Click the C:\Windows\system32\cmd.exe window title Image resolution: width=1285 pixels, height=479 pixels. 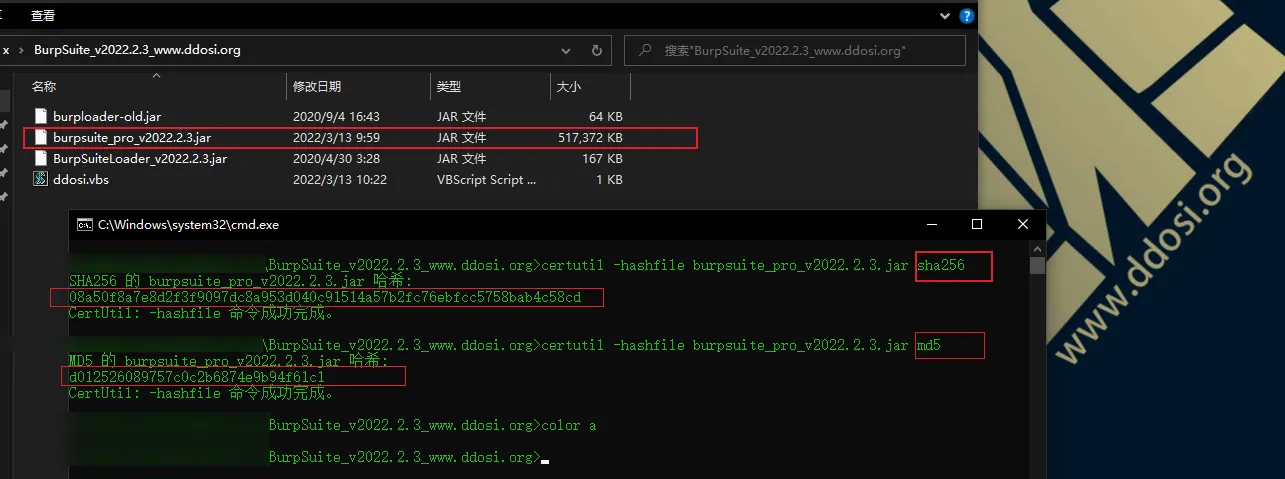tap(189, 225)
